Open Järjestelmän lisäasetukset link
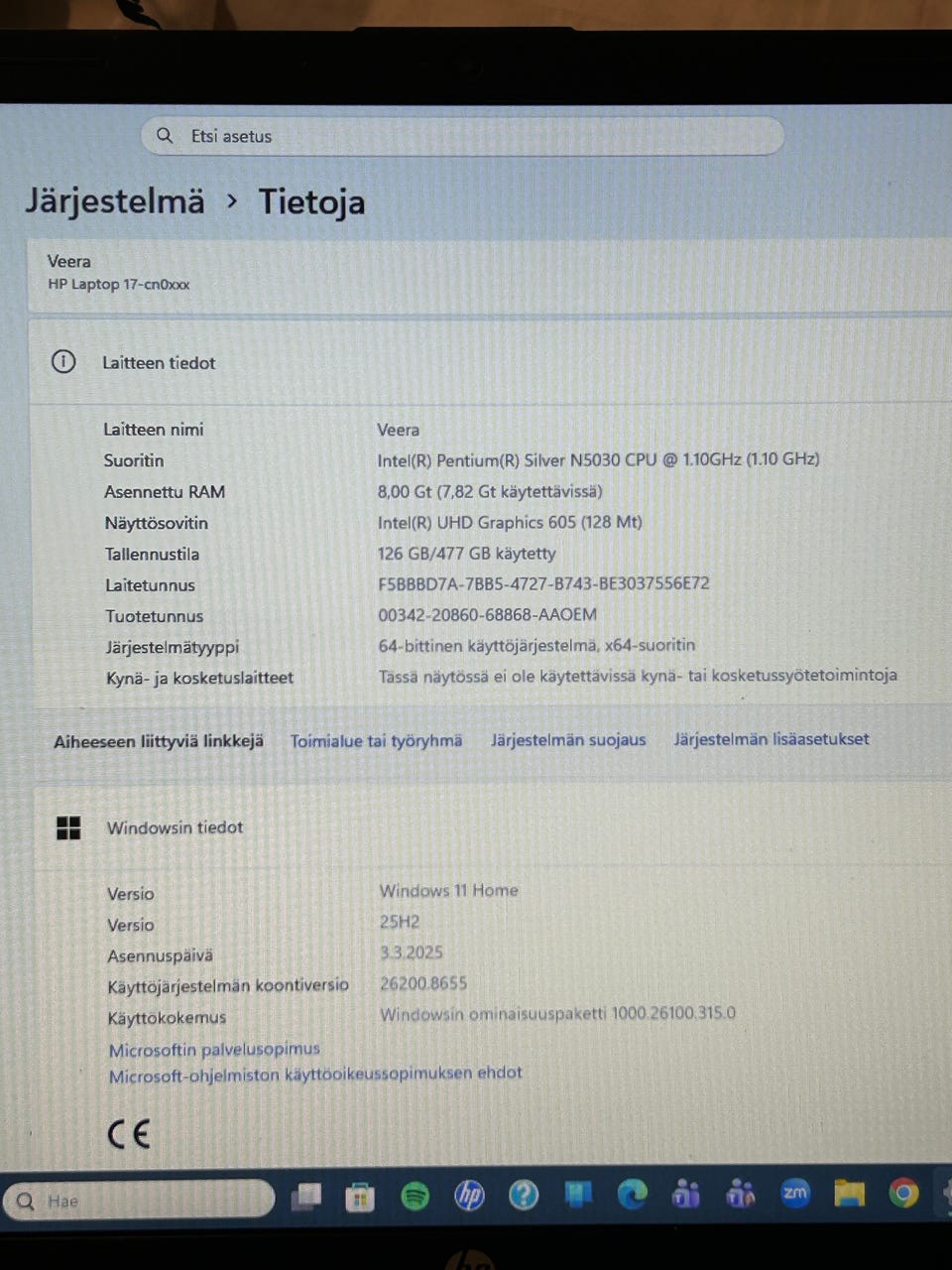Screen dimensions: 952x1270 click(x=772, y=738)
